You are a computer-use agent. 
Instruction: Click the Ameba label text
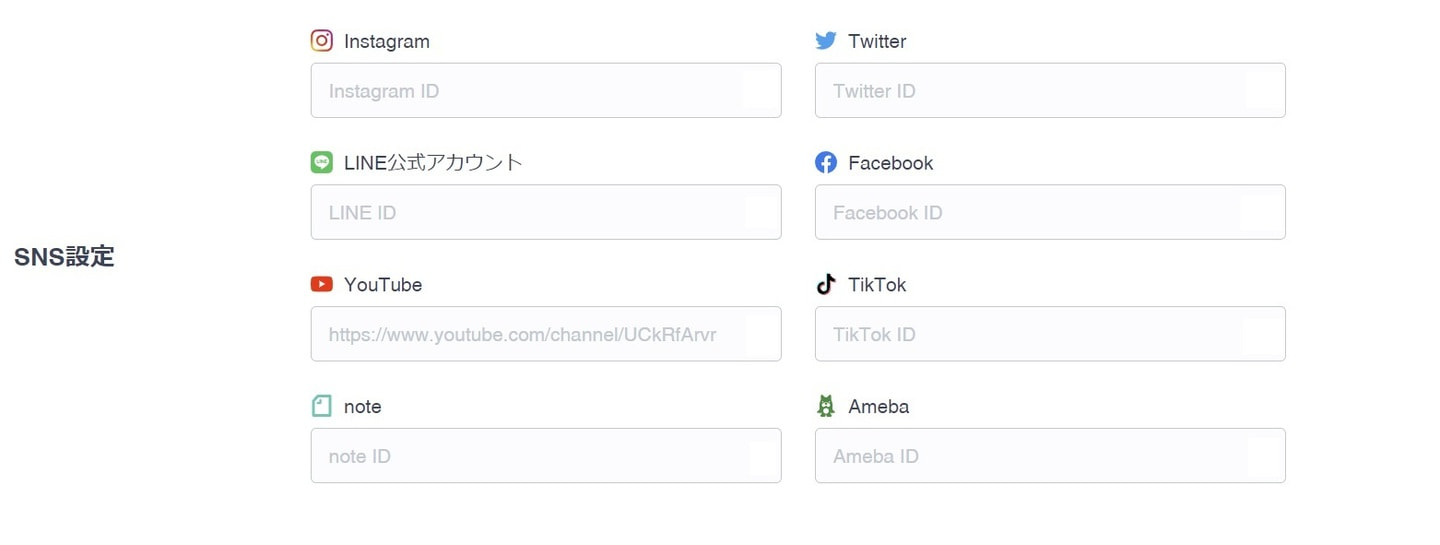coord(878,407)
